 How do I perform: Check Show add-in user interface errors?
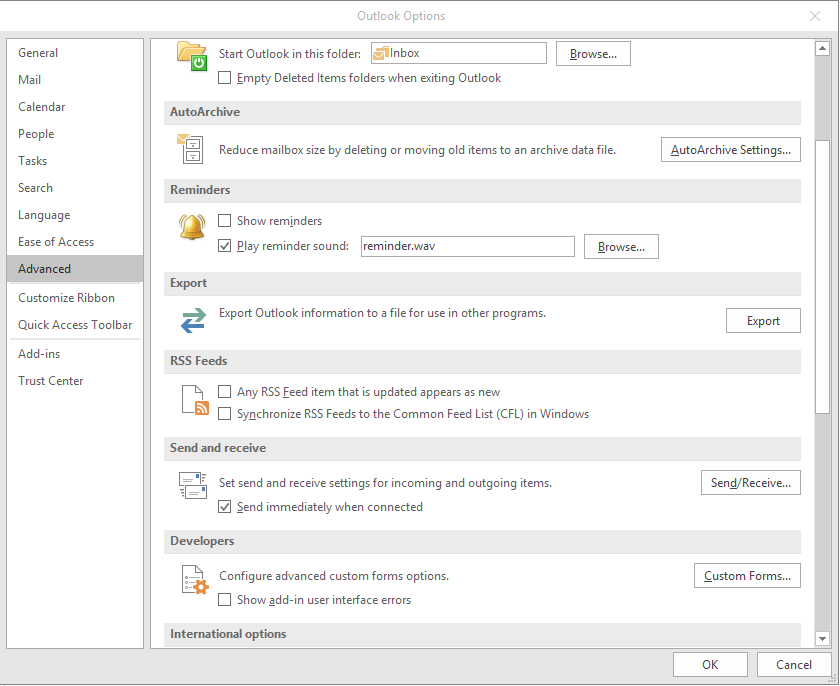[225, 600]
